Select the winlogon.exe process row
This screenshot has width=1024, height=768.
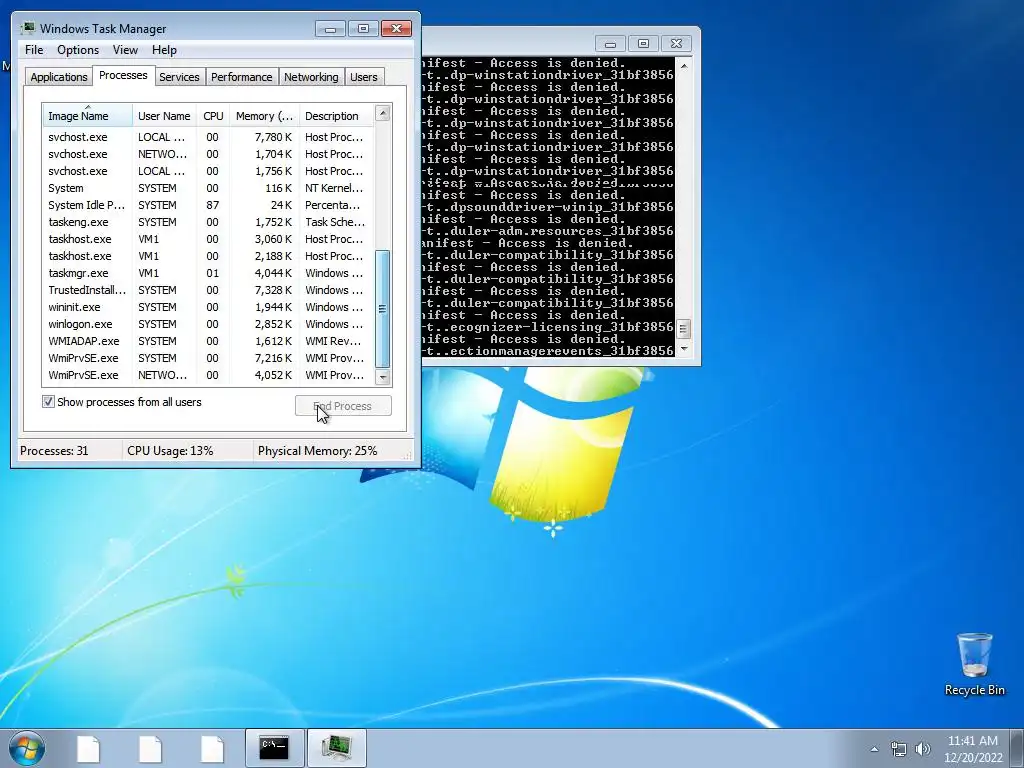click(x=208, y=324)
